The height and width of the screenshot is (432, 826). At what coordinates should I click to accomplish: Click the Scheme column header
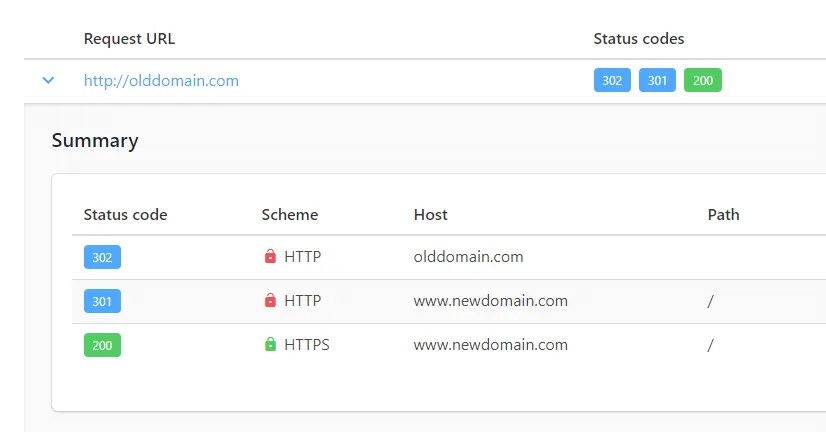tap(290, 215)
